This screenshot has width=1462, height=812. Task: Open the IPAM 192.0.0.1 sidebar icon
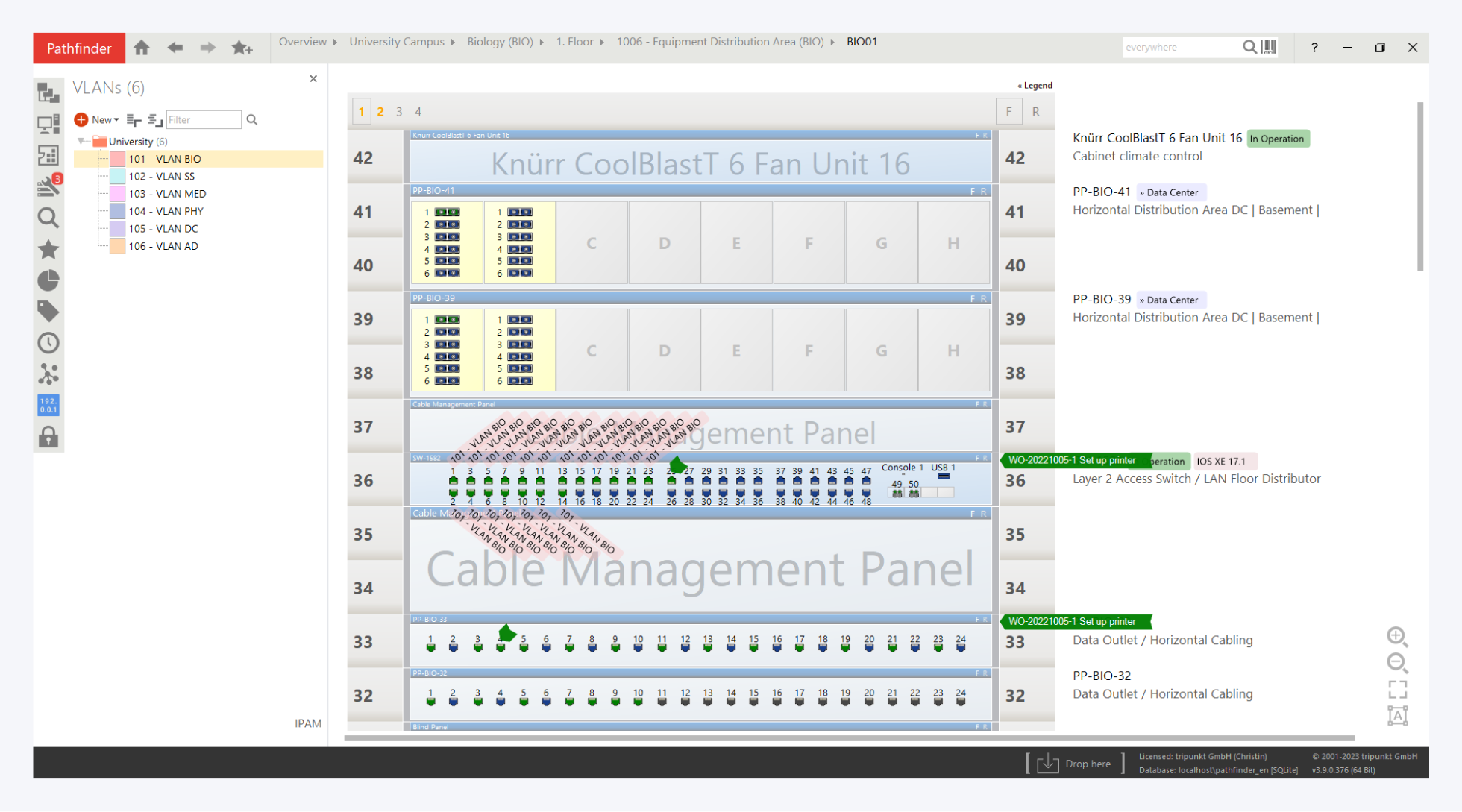point(48,406)
